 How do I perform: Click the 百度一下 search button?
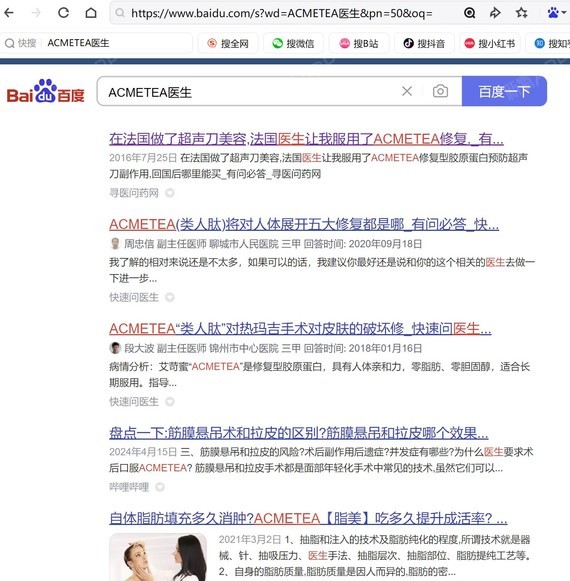[x=504, y=91]
